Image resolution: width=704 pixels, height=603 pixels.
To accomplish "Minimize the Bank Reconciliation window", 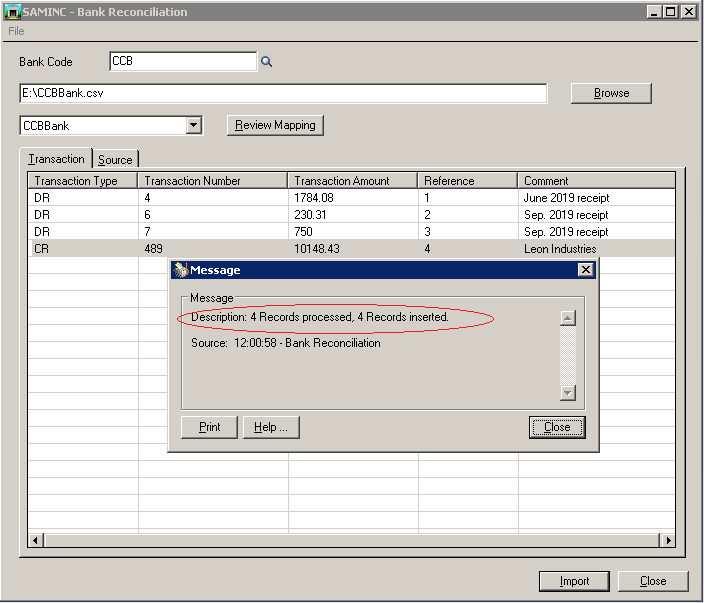I will click(654, 12).
